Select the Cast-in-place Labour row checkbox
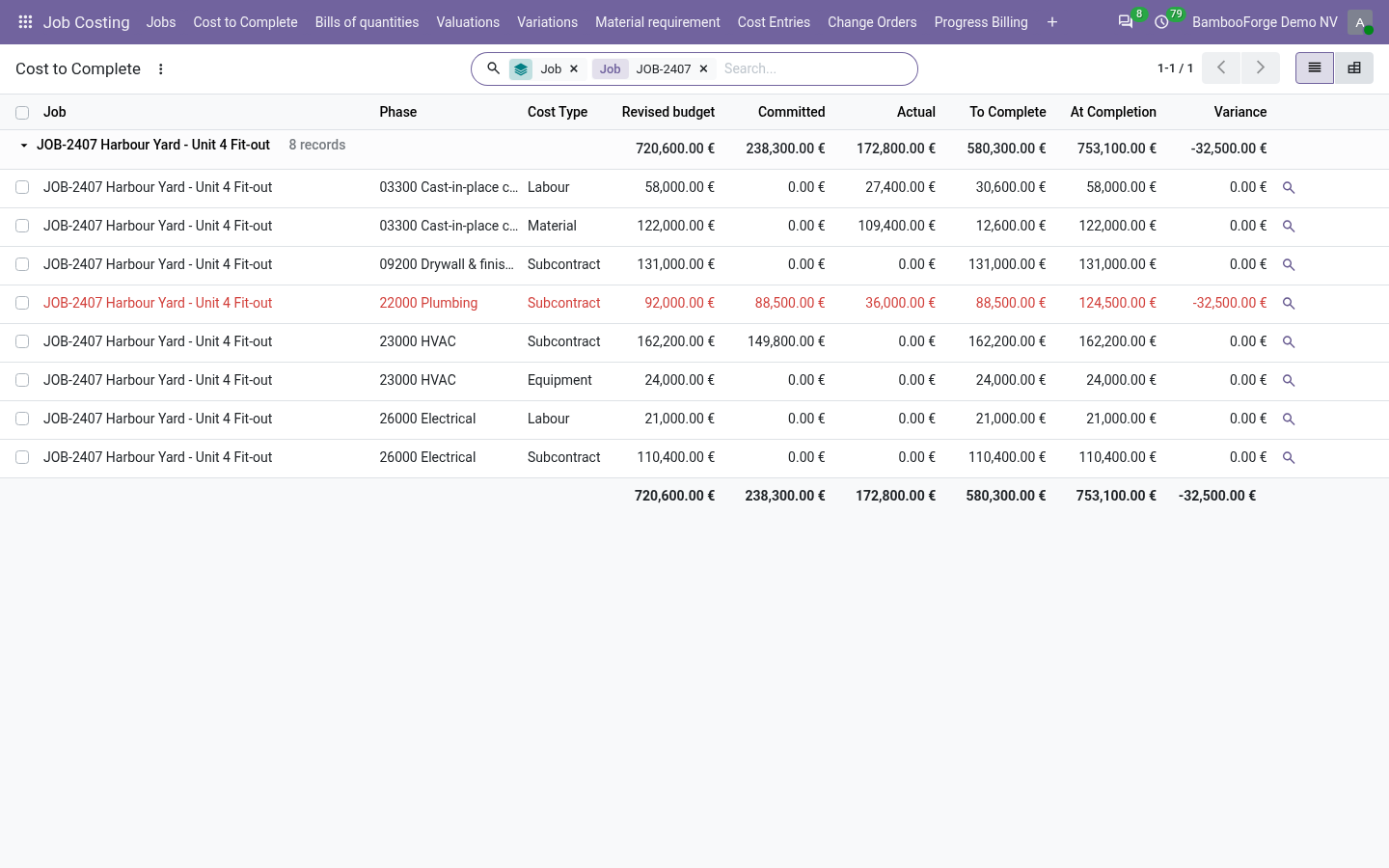The width and height of the screenshot is (1389, 868). (x=22, y=187)
